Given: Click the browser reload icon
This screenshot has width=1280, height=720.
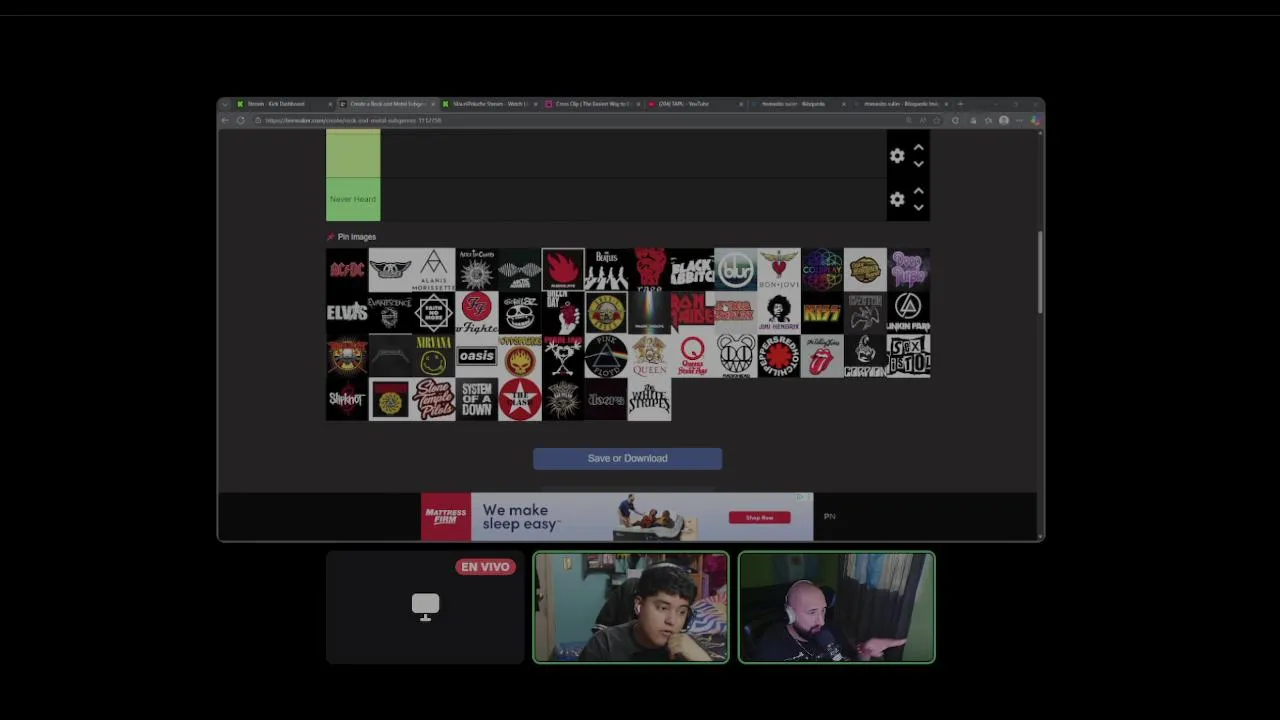Looking at the screenshot, I should (241, 120).
